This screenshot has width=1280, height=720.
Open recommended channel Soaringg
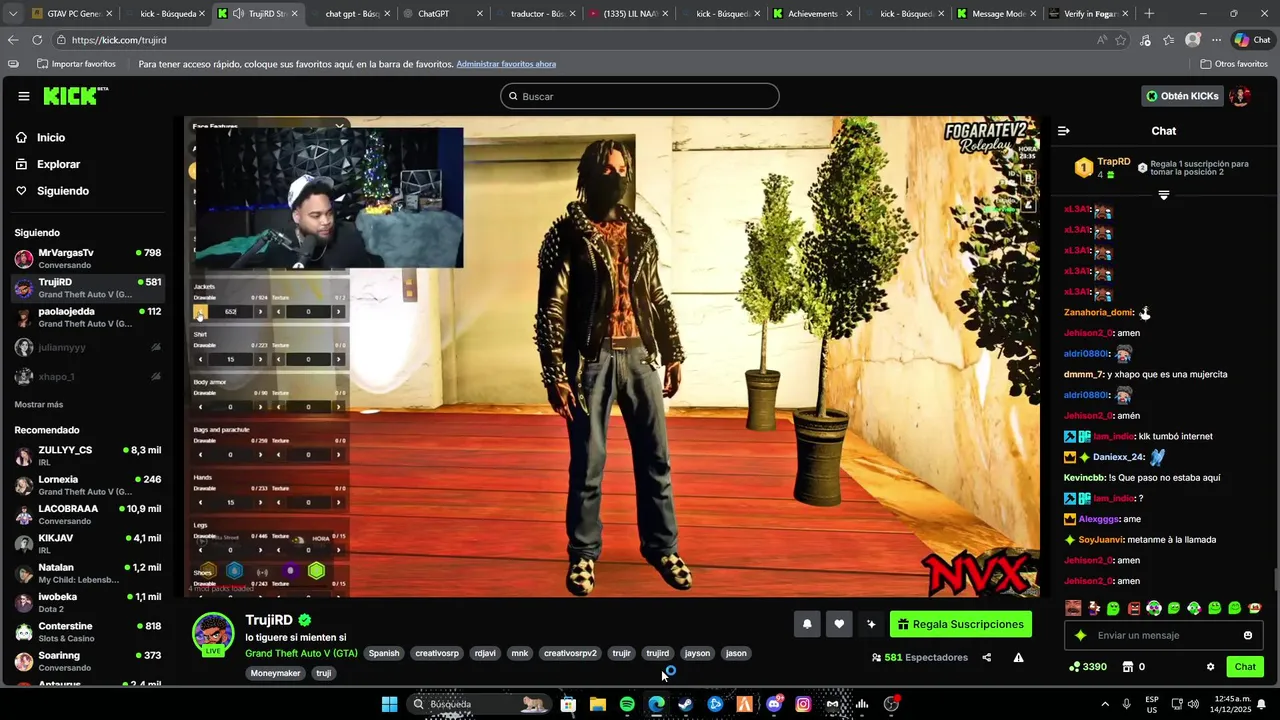click(x=87, y=661)
